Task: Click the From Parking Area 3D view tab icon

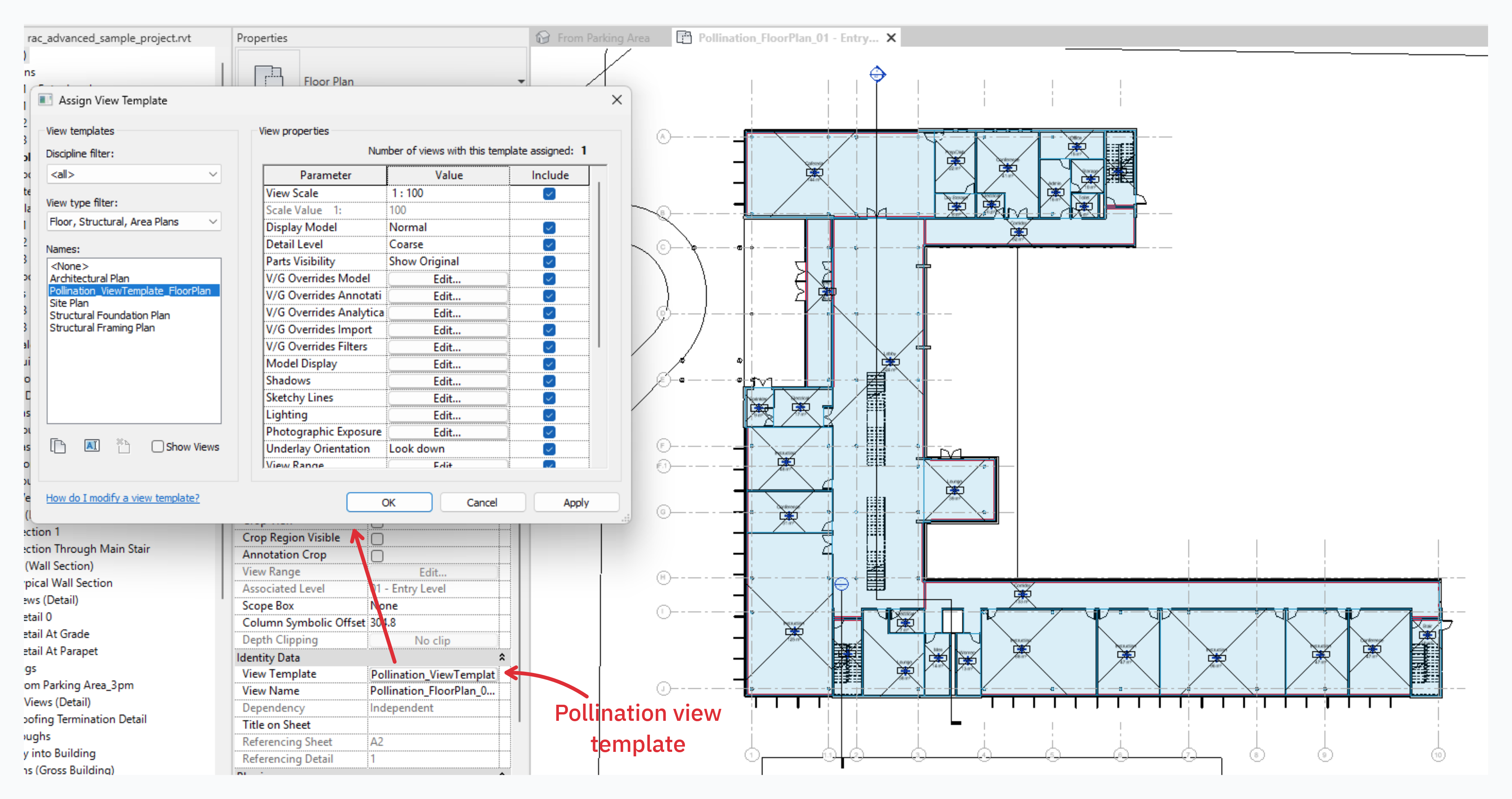Action: coord(543,37)
